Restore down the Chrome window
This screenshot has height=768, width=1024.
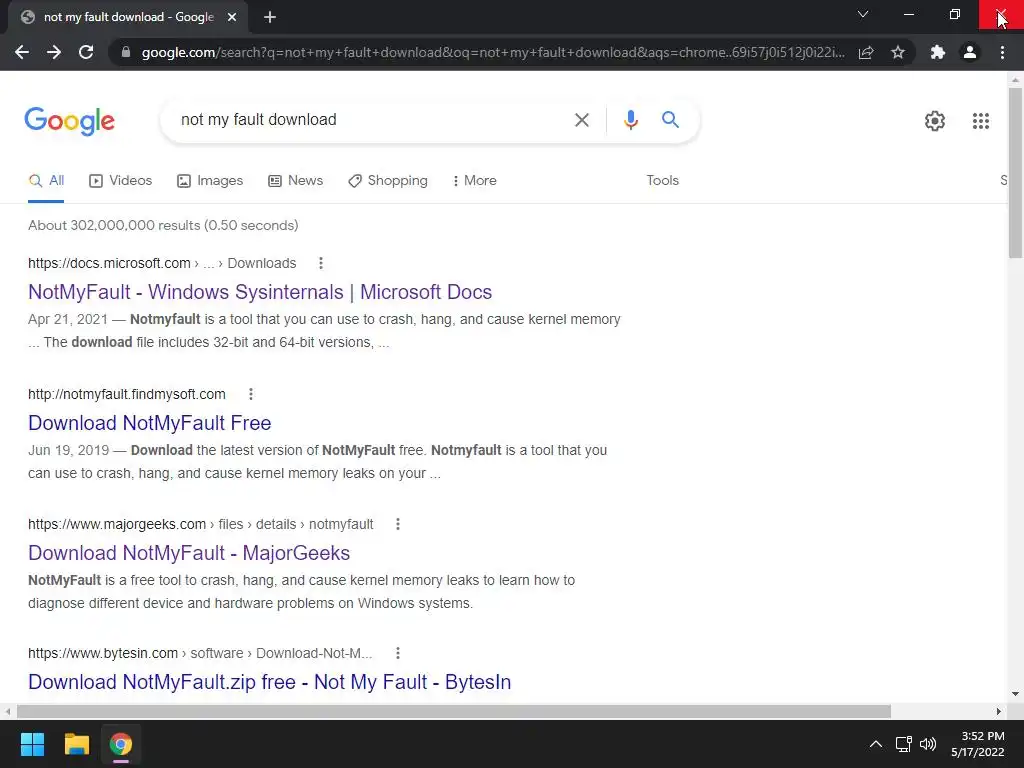[955, 14]
